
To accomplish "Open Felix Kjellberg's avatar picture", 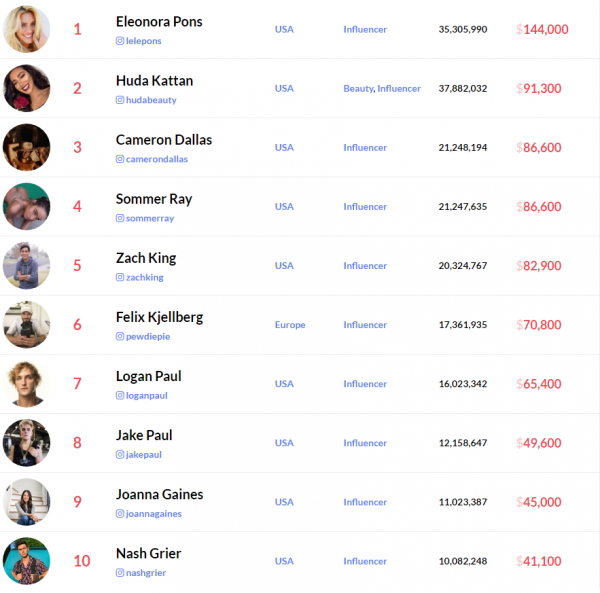I will click(x=27, y=324).
